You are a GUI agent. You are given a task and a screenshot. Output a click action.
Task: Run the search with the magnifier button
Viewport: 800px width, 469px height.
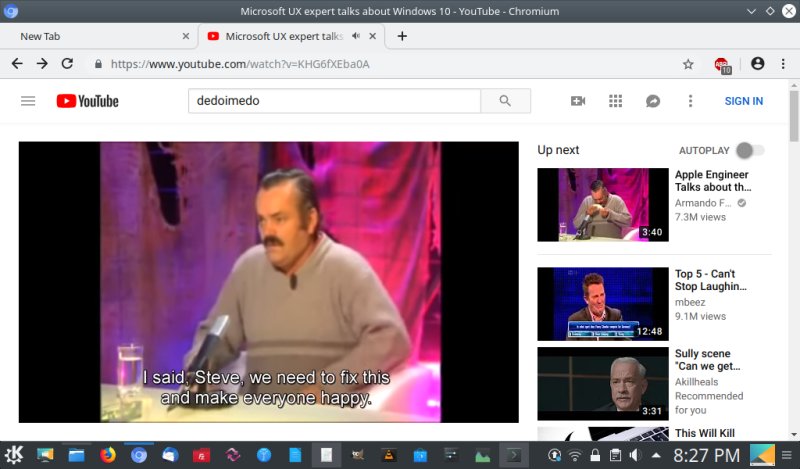[x=505, y=101]
